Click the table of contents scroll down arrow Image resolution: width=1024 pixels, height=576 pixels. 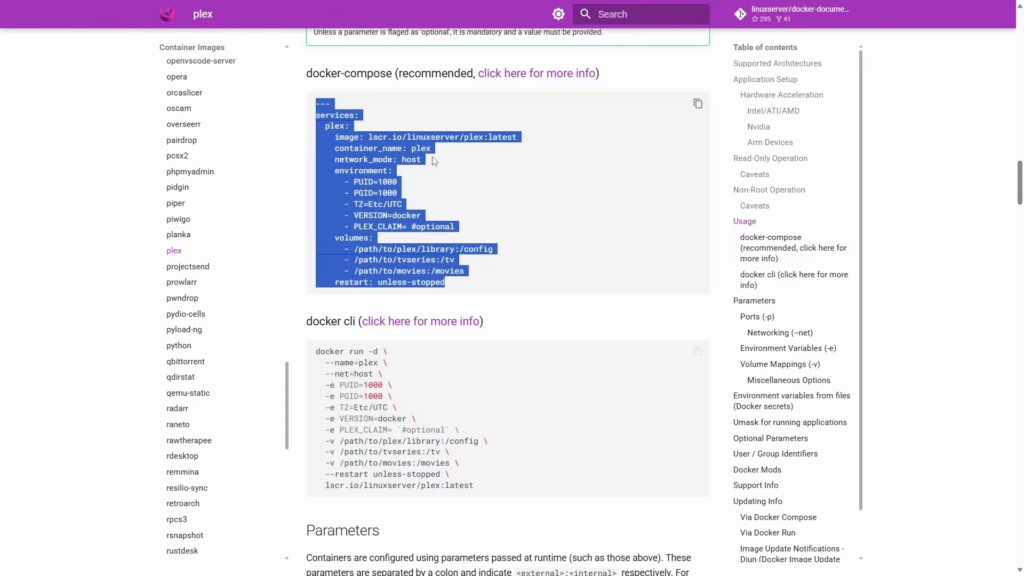(860, 558)
